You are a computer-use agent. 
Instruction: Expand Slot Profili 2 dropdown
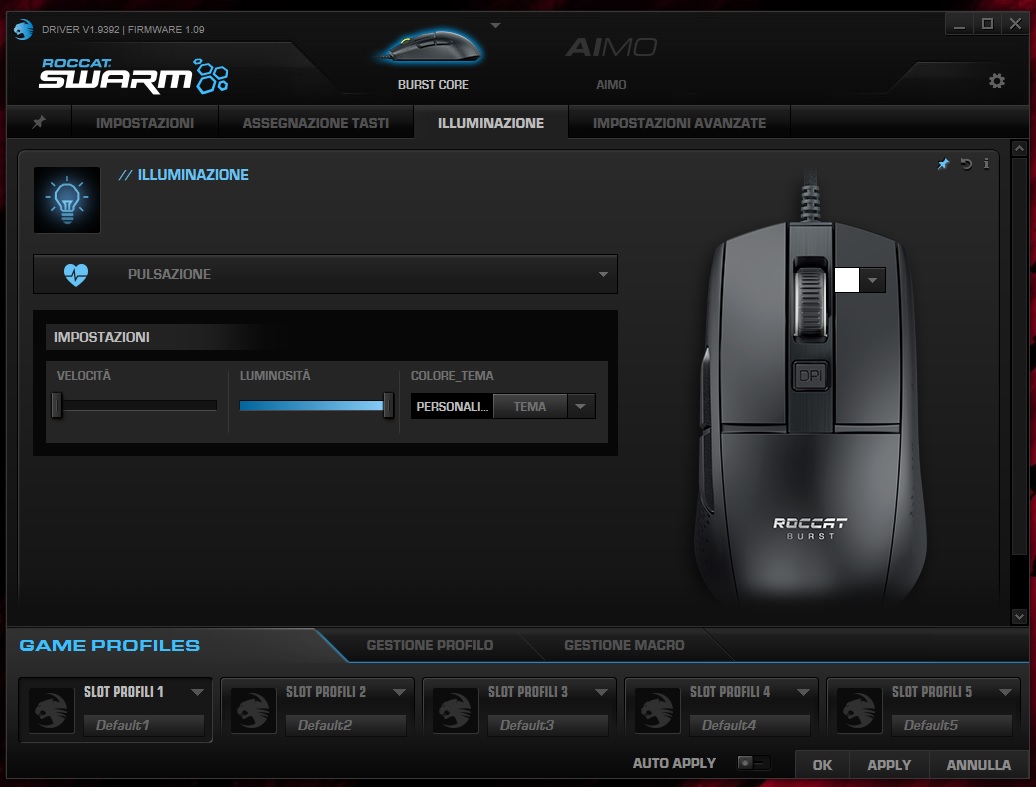pos(399,692)
